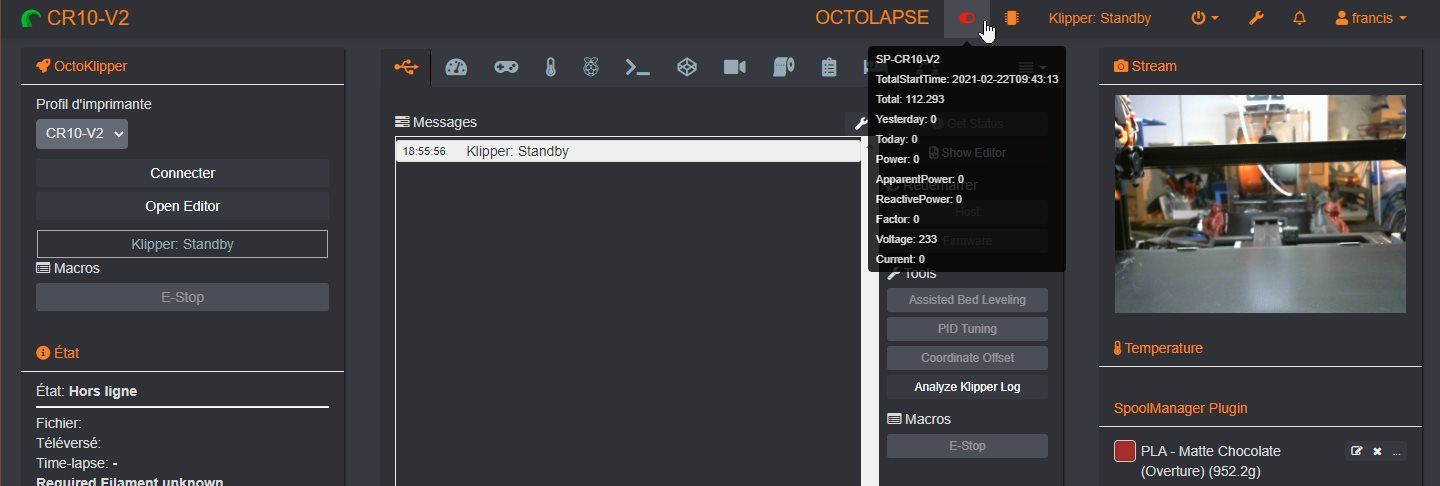Viewport: 1440px width, 486px height.
Task: Click the Coordinate Offset button
Action: point(967,358)
